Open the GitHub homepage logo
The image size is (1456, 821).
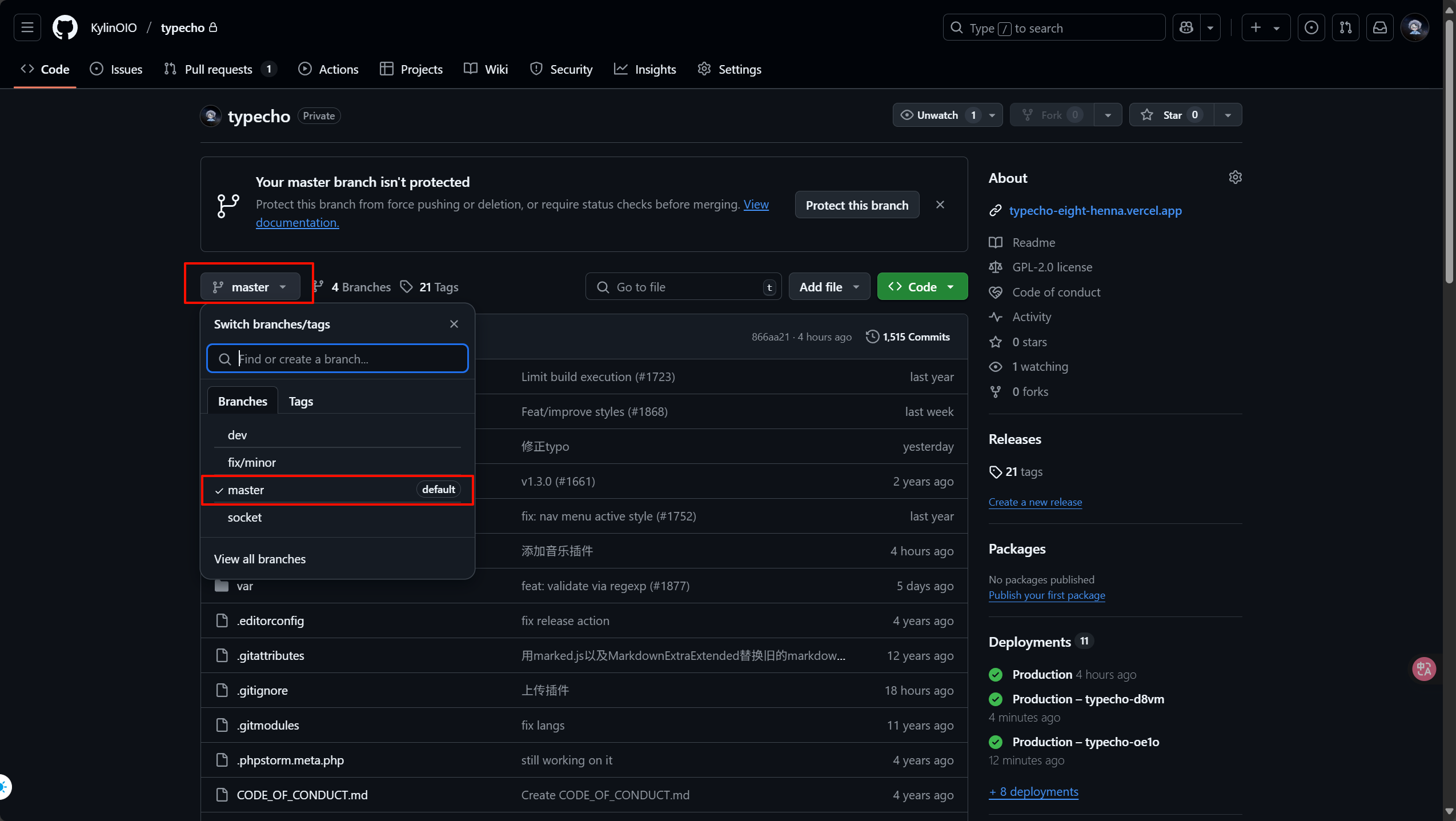click(x=65, y=27)
